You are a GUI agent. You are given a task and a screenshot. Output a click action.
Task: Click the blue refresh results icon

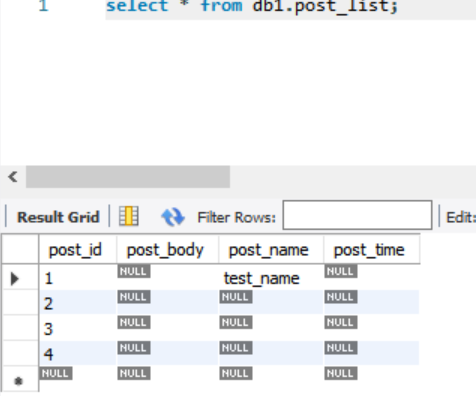[173, 217]
